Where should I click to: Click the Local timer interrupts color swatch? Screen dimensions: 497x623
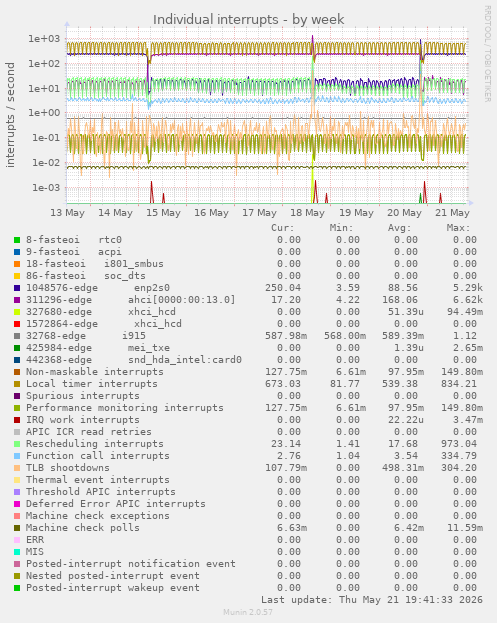coord(17,384)
